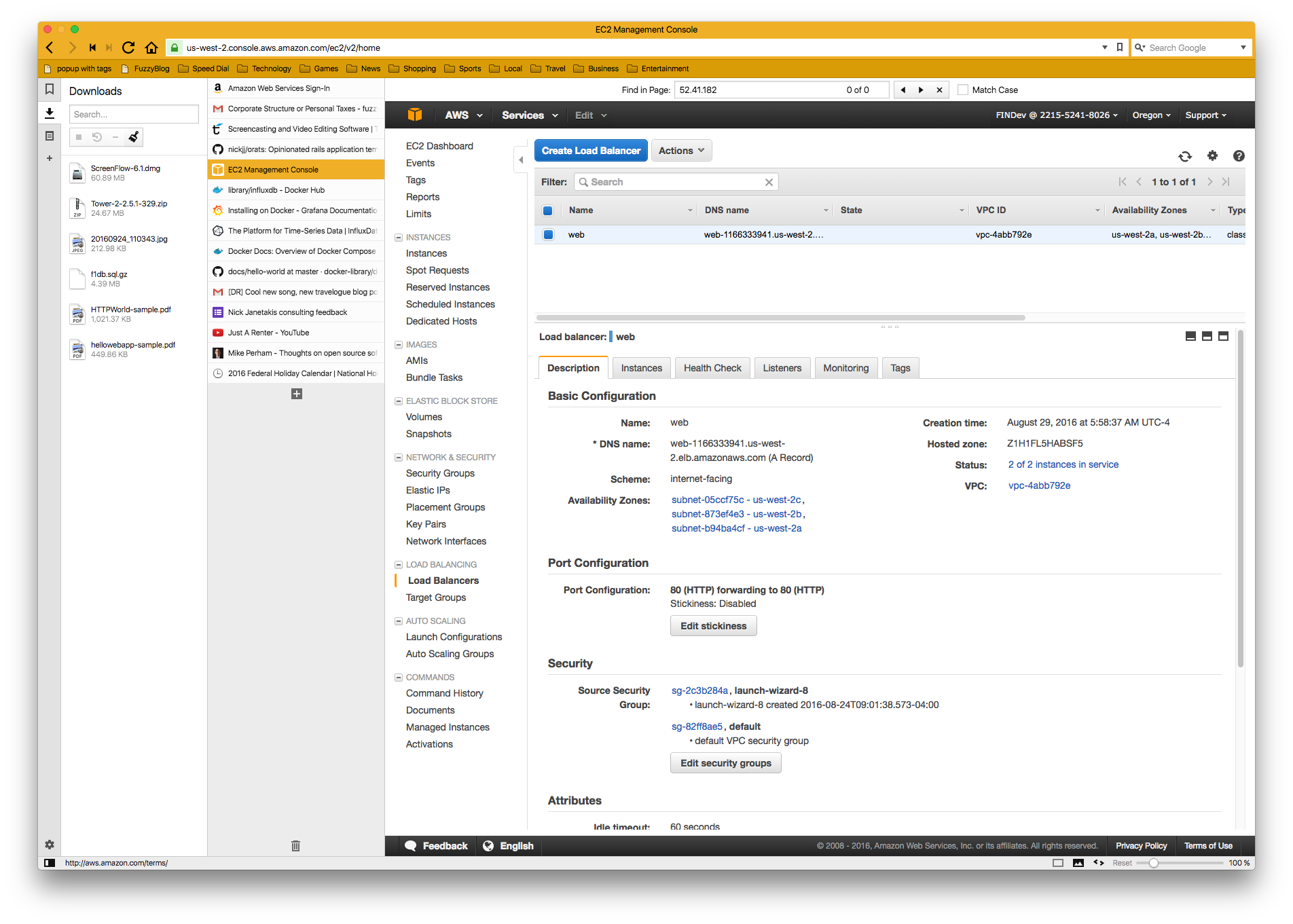Collapse the left navigation pane arrow
The image size is (1293, 924).
(x=521, y=160)
